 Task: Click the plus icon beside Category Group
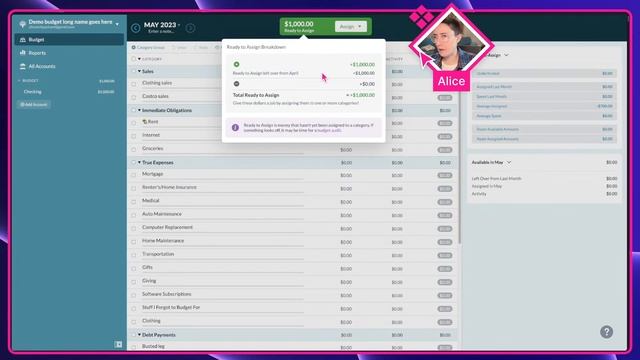click(x=133, y=47)
